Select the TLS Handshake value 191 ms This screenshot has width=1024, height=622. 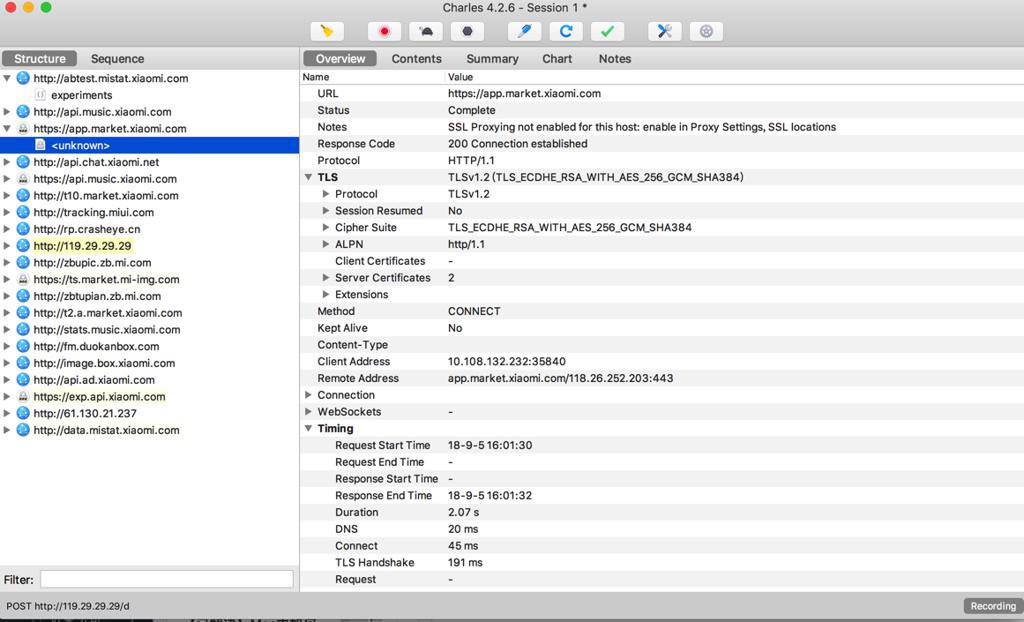(x=465, y=563)
